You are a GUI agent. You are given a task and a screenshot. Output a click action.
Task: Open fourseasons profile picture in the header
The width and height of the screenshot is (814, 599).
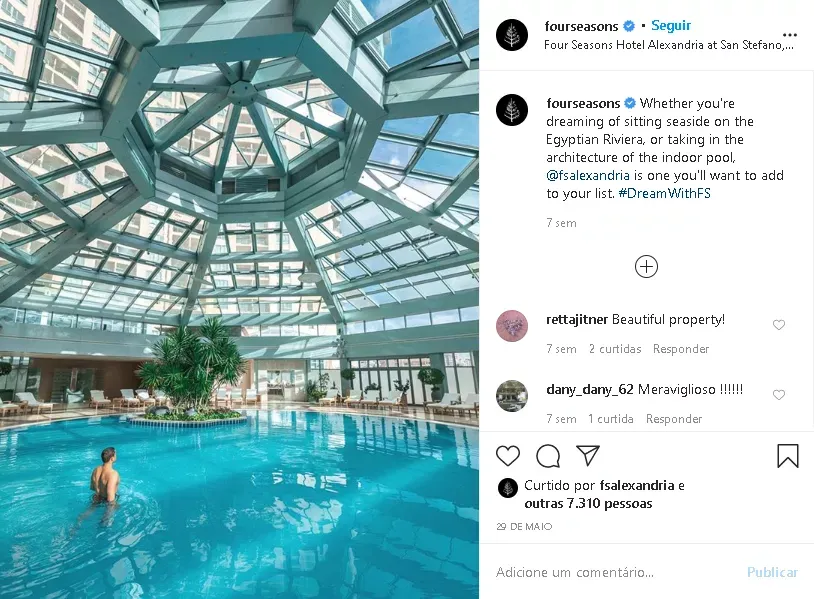pos(512,35)
